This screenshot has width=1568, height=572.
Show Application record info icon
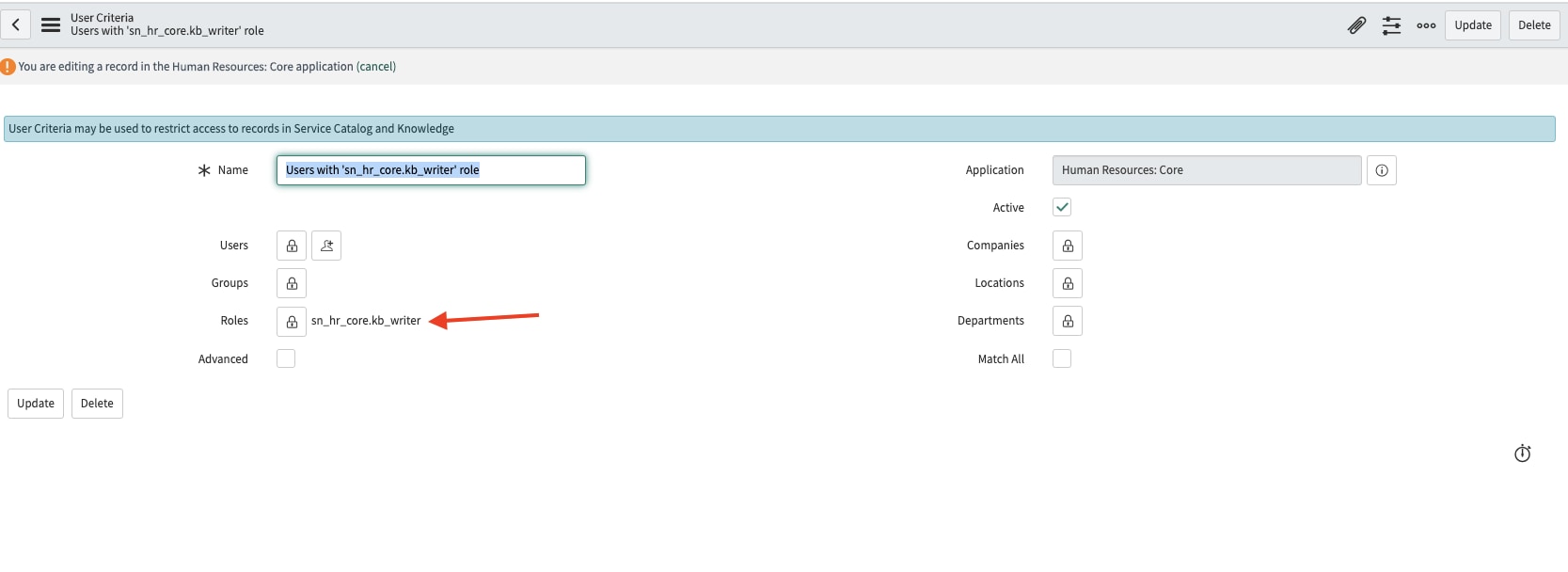1381,170
